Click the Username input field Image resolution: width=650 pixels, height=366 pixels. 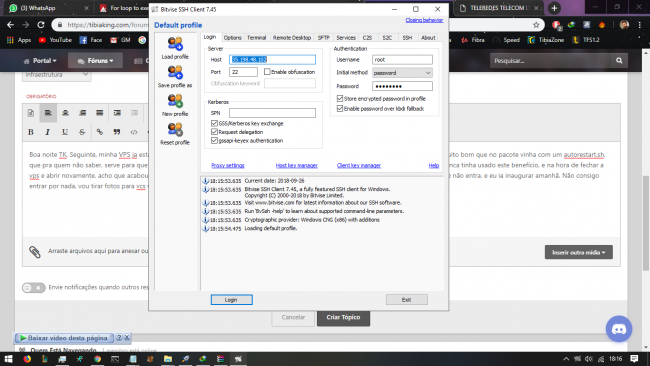point(402,60)
